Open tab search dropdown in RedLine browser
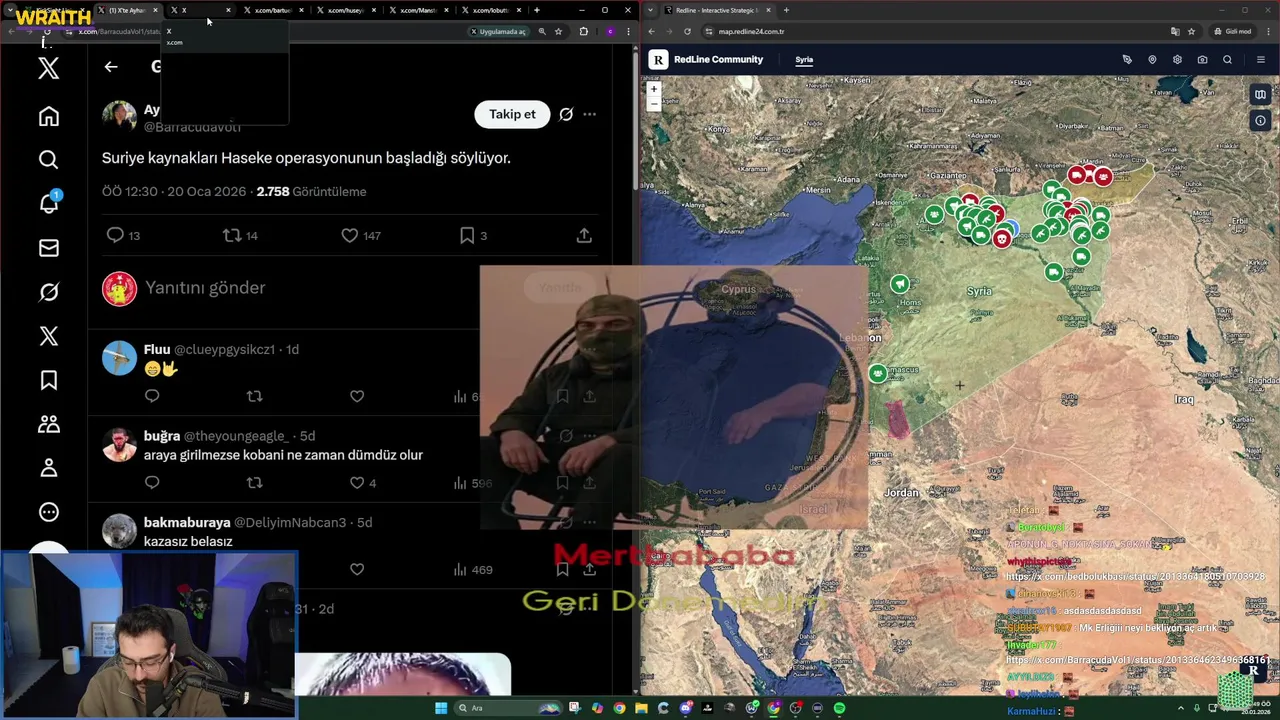The width and height of the screenshot is (1280, 720). 651,10
